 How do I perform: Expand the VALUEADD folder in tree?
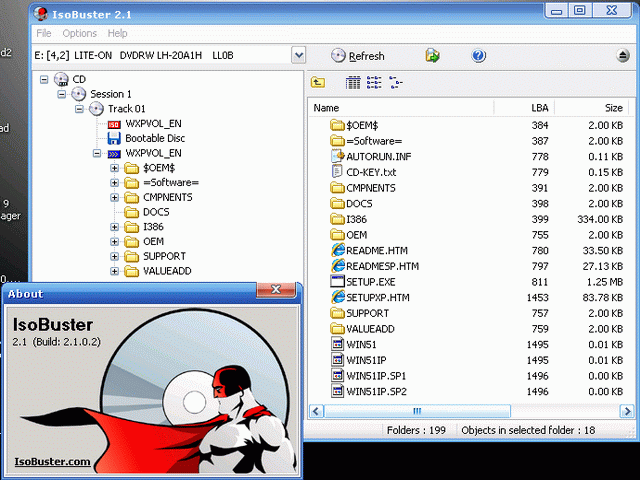pyautogui.click(x=115, y=271)
